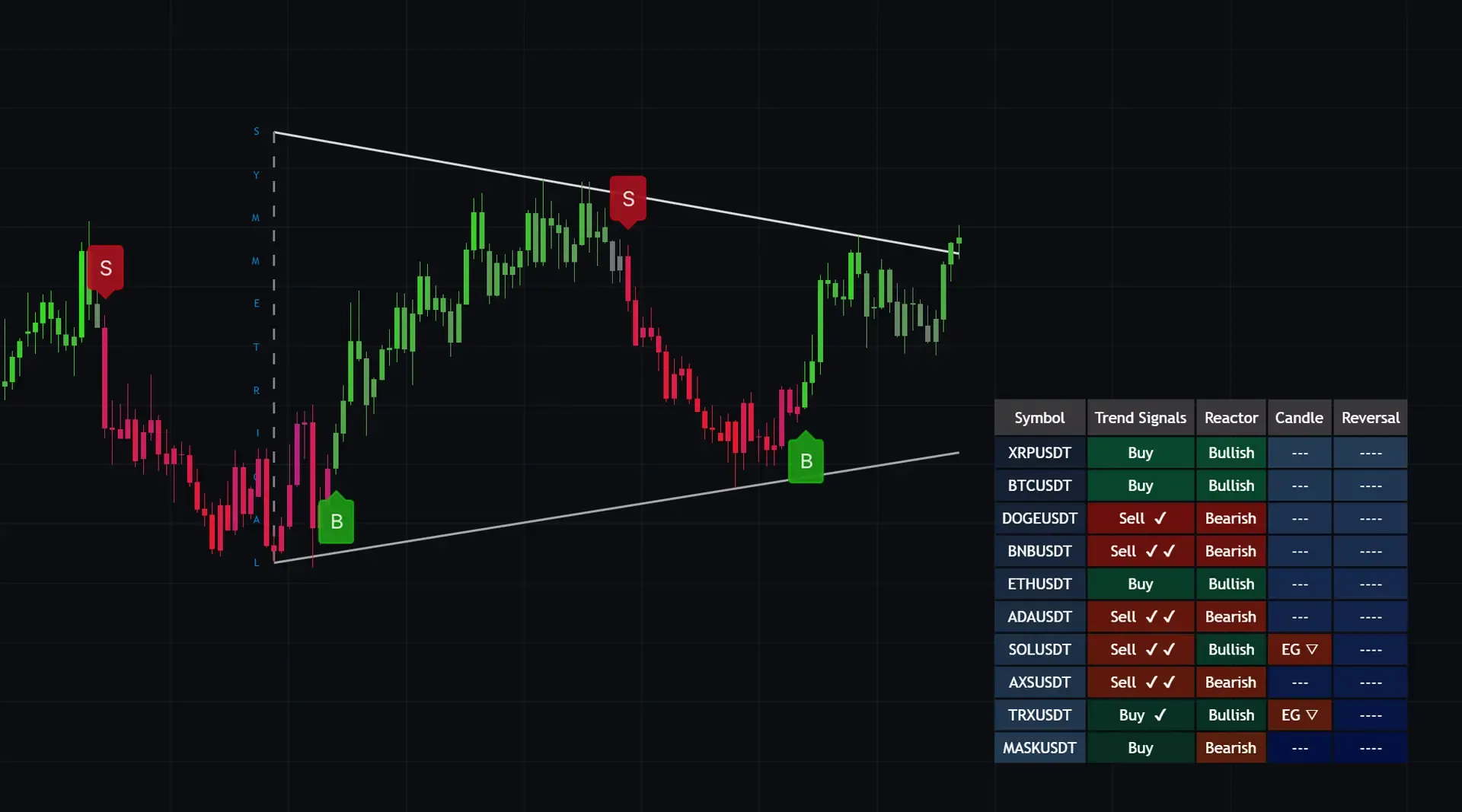Click the checkmark in TRXUSDT Buy cell
Viewport: 1462px width, 812px height.
1160,715
